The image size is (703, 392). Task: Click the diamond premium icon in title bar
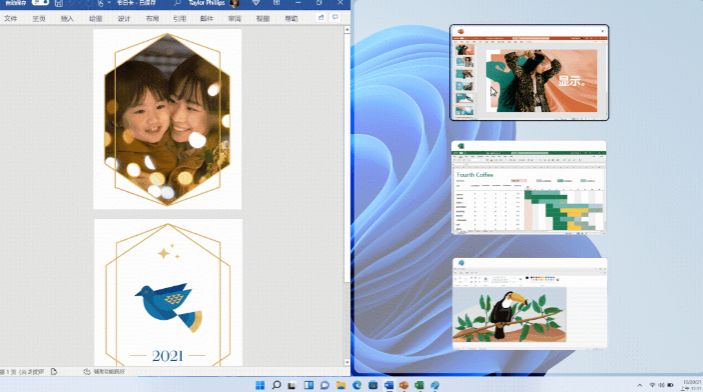tap(256, 3)
